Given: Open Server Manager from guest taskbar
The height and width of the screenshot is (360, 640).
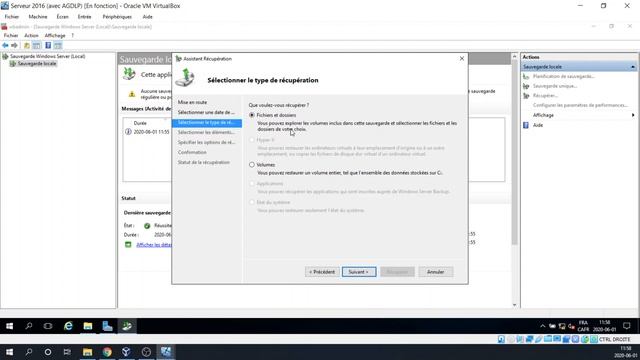Looking at the screenshot, I should [107, 326].
